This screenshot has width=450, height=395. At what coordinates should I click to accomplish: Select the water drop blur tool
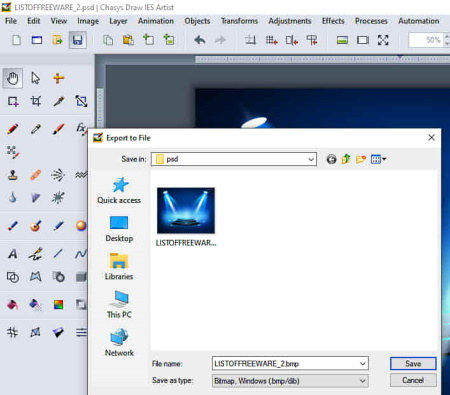pos(13,197)
